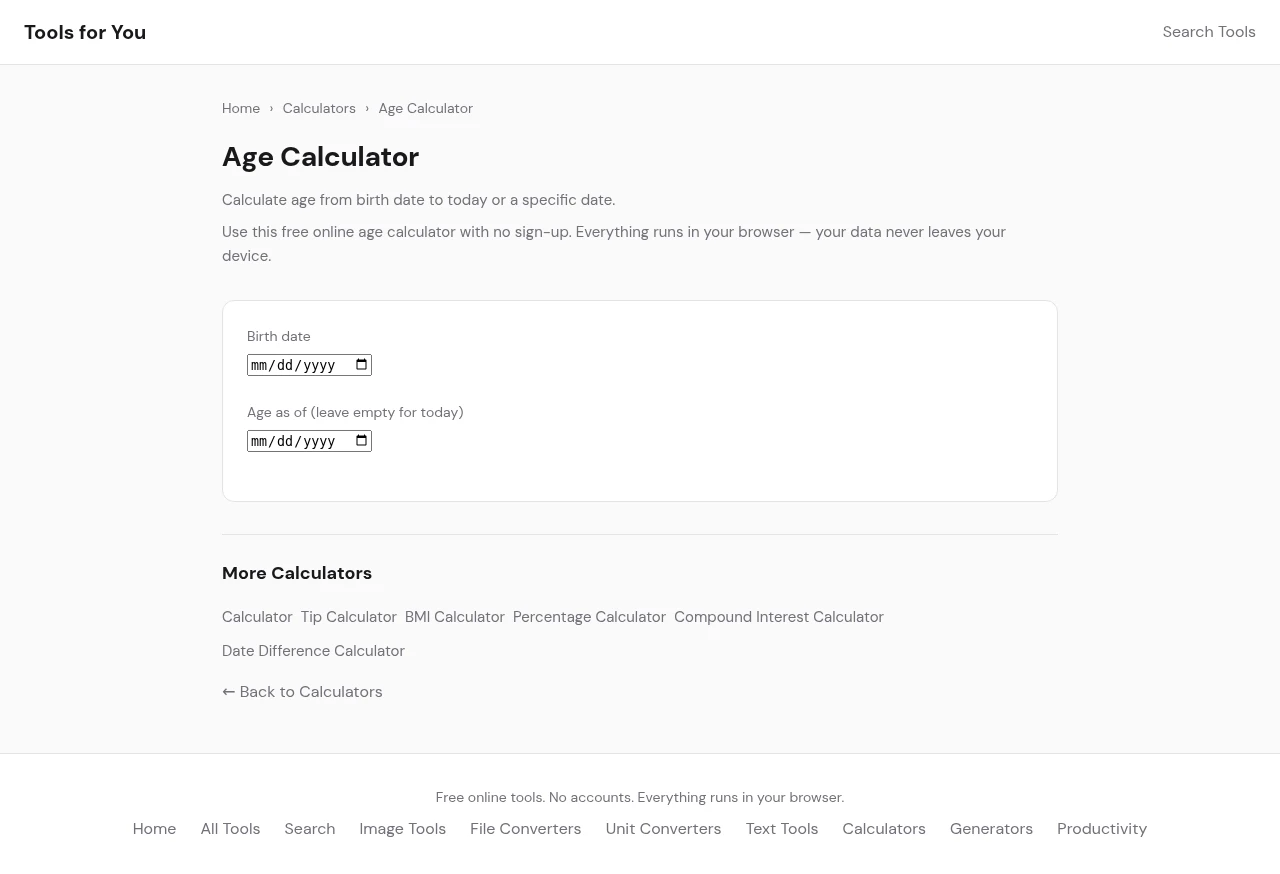Go to Date Difference Calculator
Image resolution: width=1280 pixels, height=874 pixels.
click(313, 651)
